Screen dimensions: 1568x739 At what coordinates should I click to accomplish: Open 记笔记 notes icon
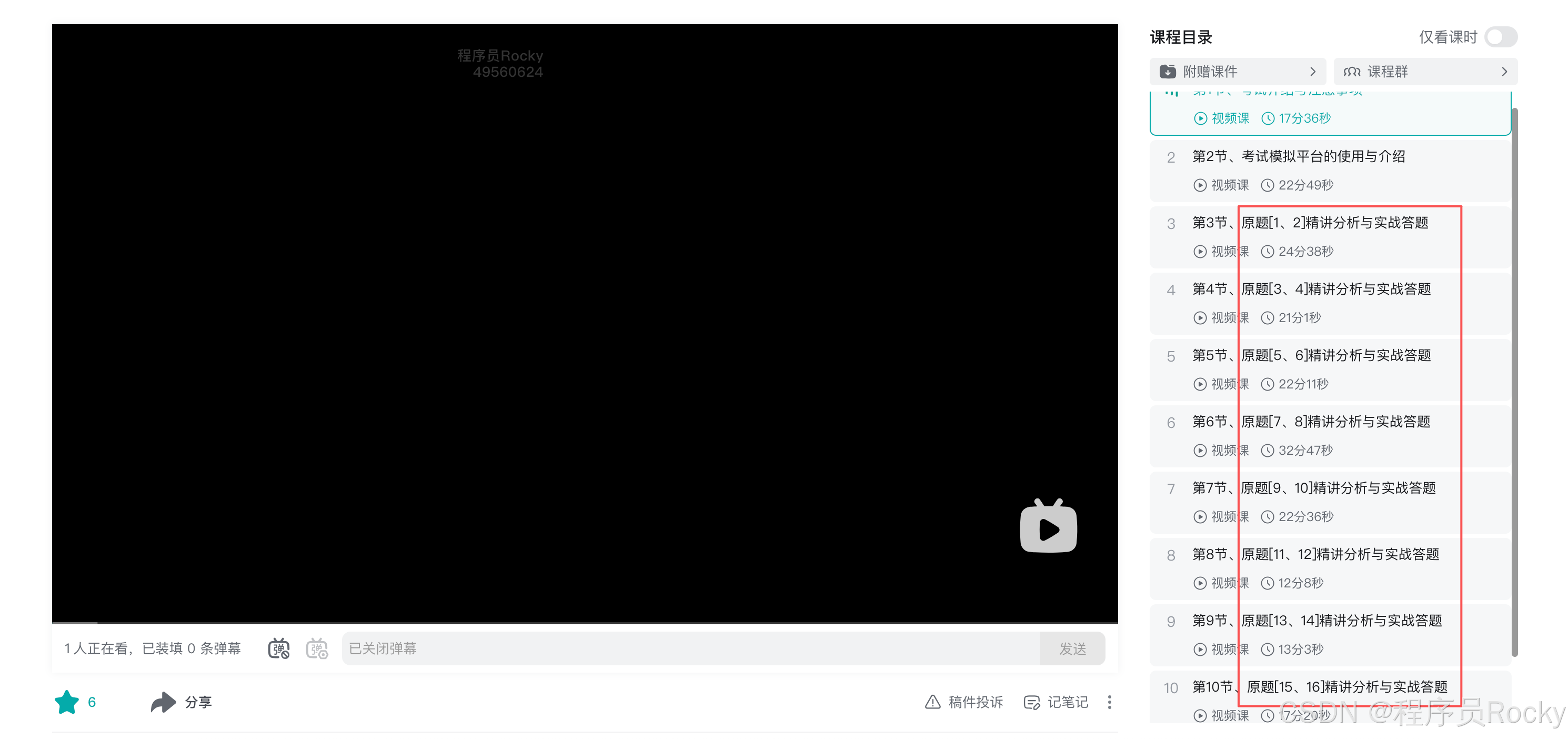1032,702
